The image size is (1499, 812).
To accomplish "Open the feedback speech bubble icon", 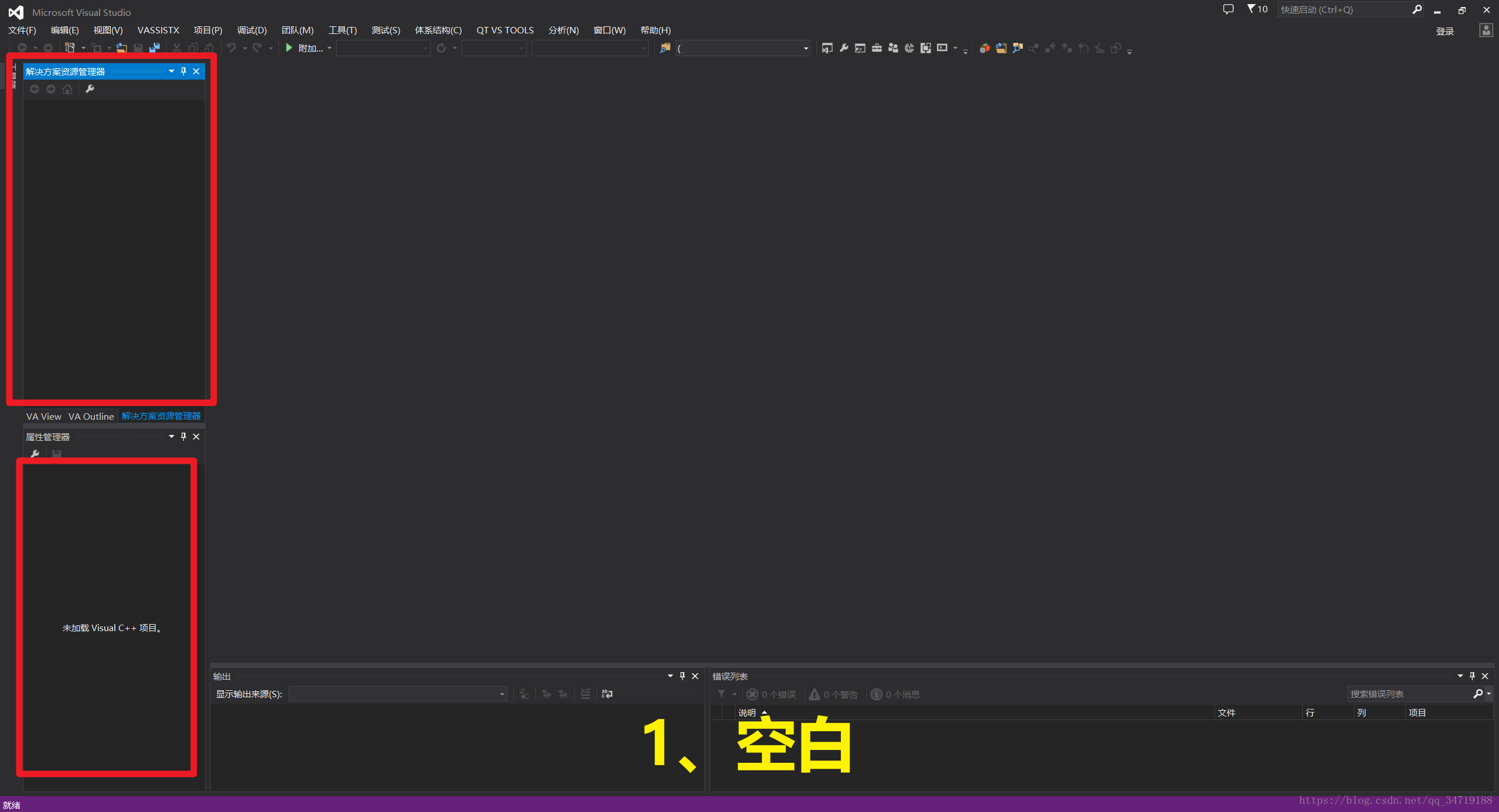I will tap(1228, 9).
